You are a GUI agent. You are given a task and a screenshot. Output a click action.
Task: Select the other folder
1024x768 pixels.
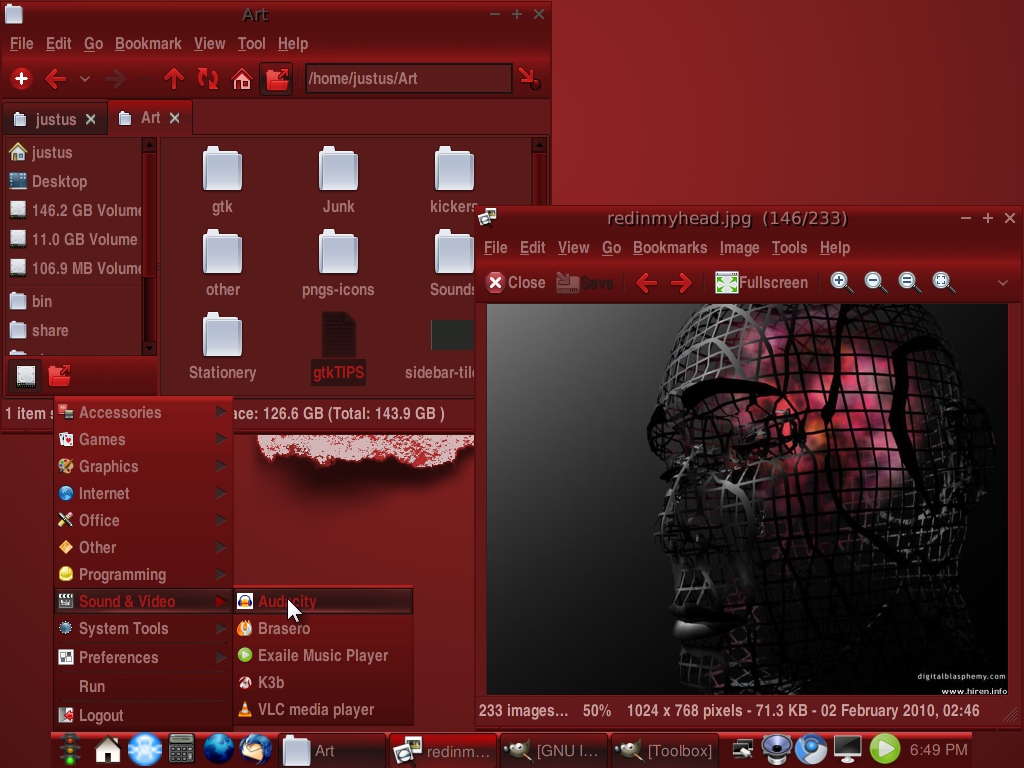click(x=222, y=263)
